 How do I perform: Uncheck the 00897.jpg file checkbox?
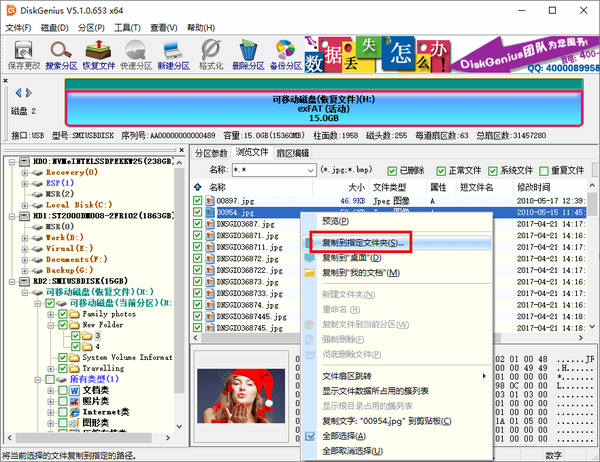(x=197, y=200)
